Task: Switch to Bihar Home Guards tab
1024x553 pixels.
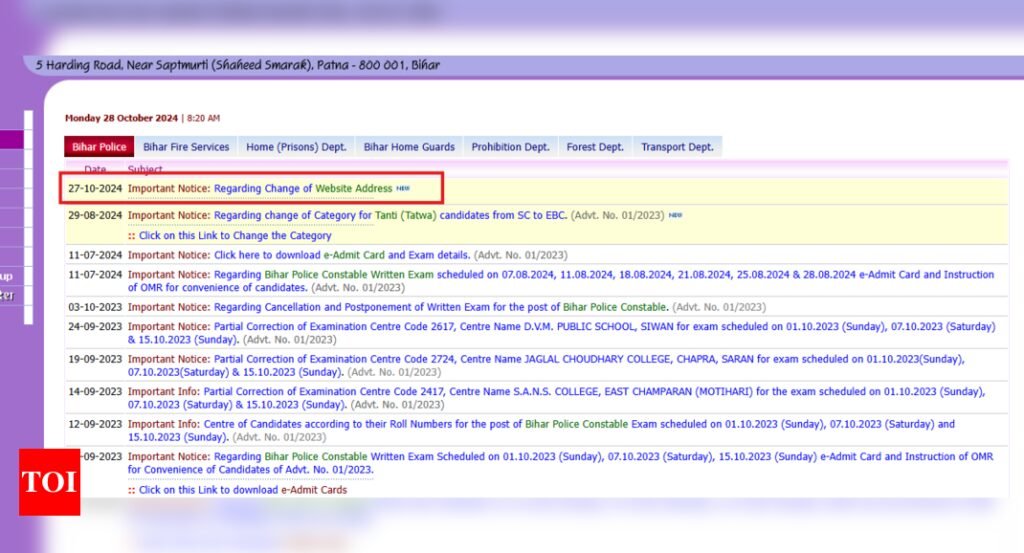Action: click(409, 147)
